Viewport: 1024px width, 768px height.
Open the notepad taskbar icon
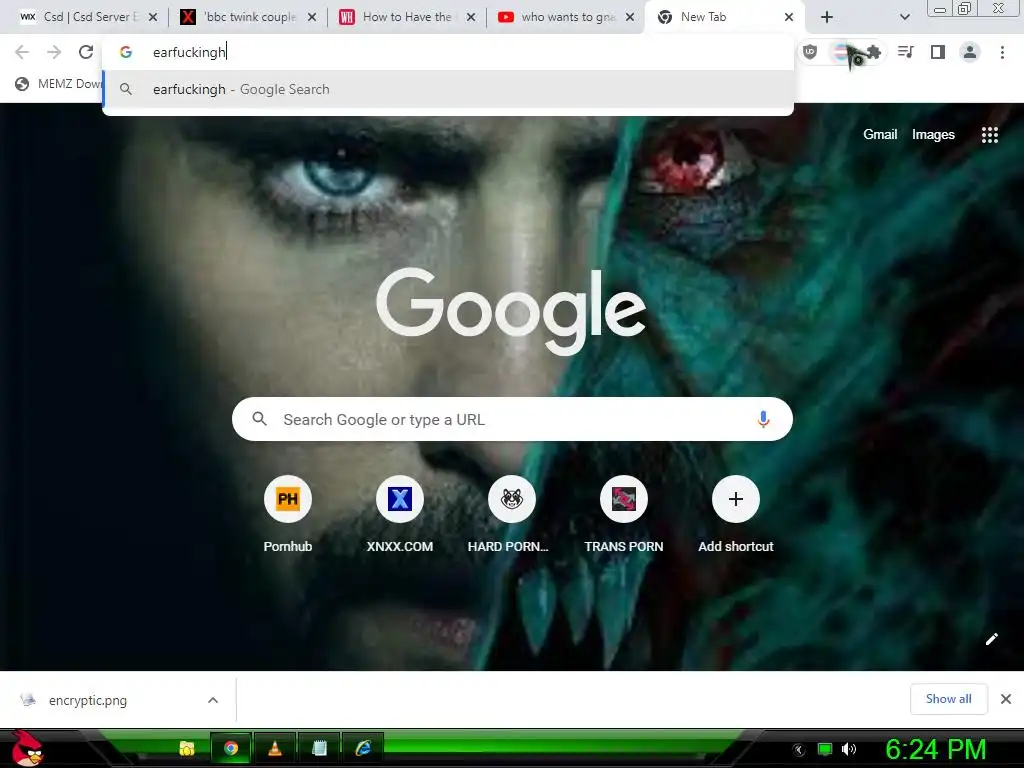[x=319, y=748]
